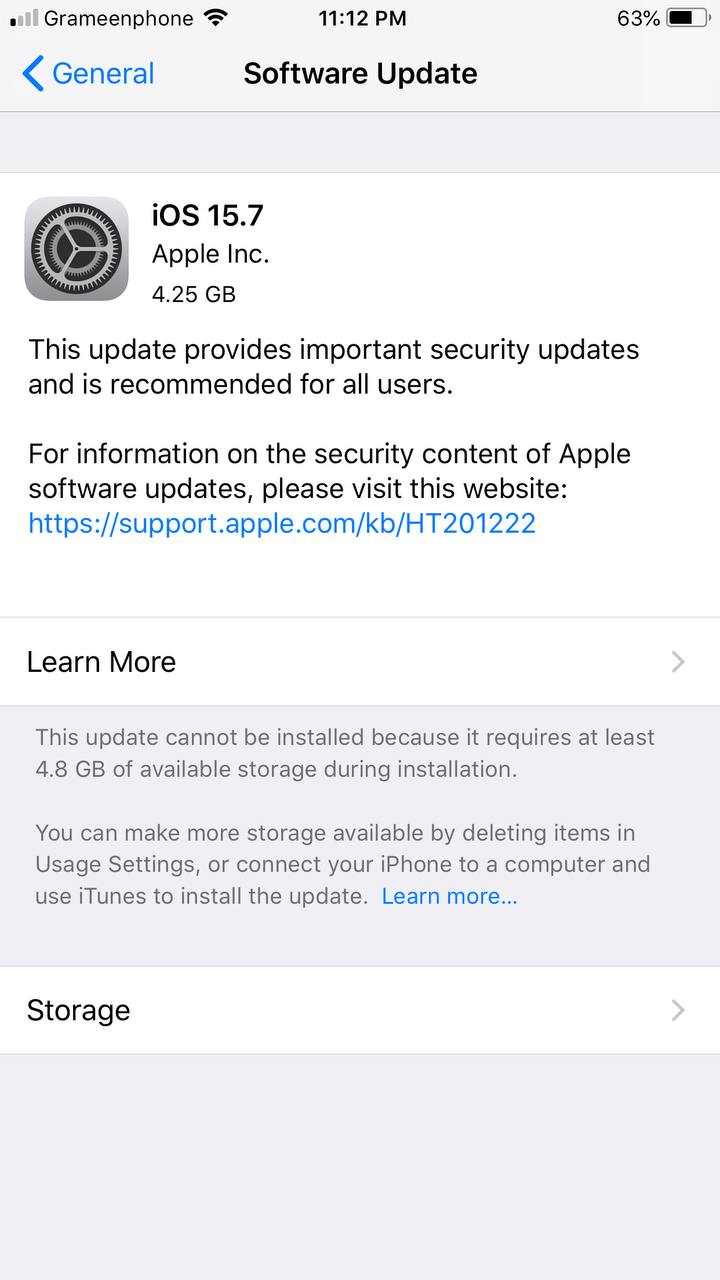The height and width of the screenshot is (1280, 720).
Task: Tap the chevron on Learn More row
Action: [678, 661]
